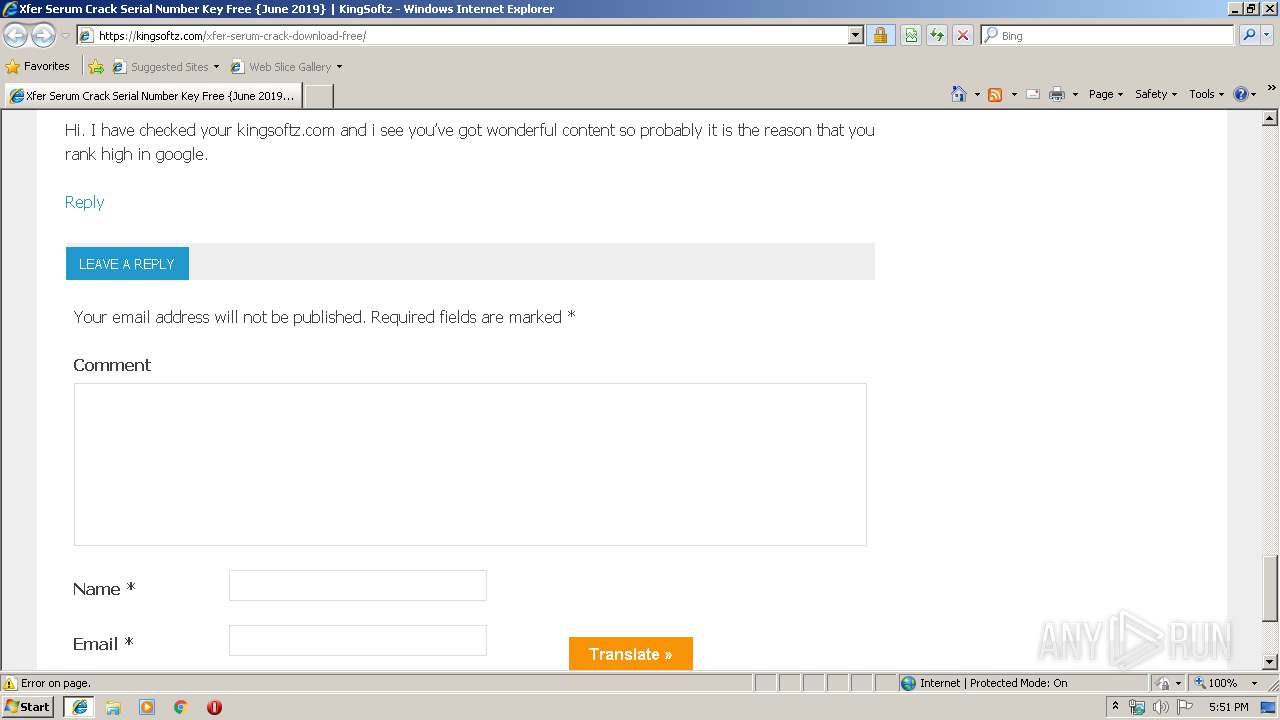Click the 5:51 PM clock
This screenshot has width=1280, height=720.
[1228, 707]
